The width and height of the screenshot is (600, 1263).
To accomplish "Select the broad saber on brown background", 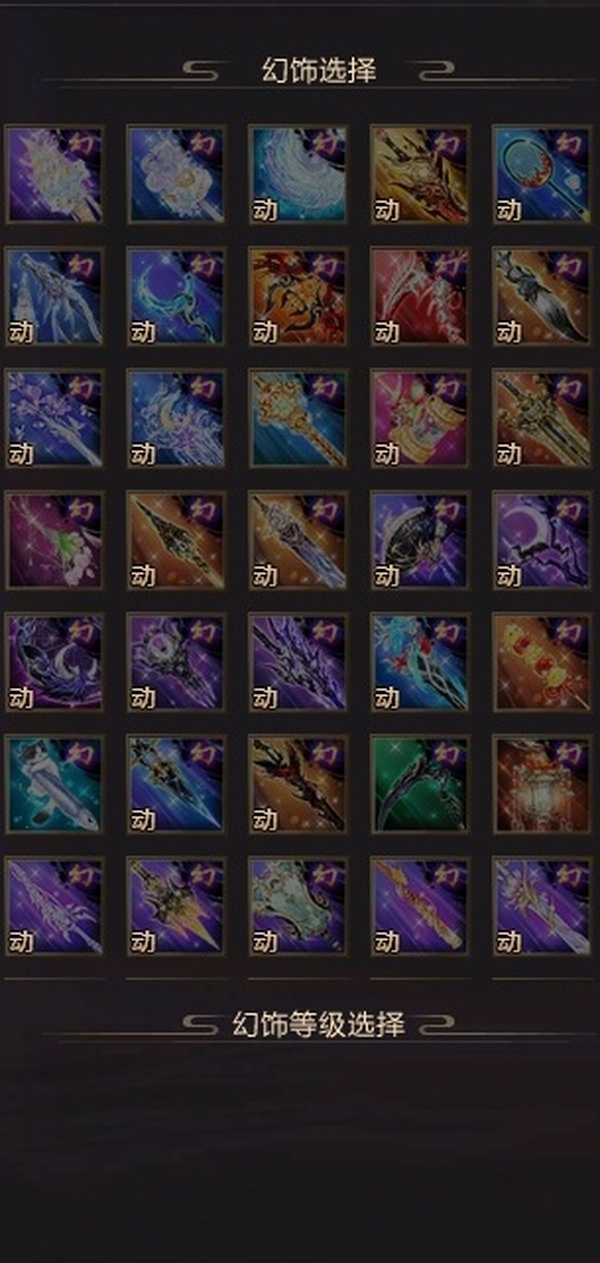I will point(542,296).
